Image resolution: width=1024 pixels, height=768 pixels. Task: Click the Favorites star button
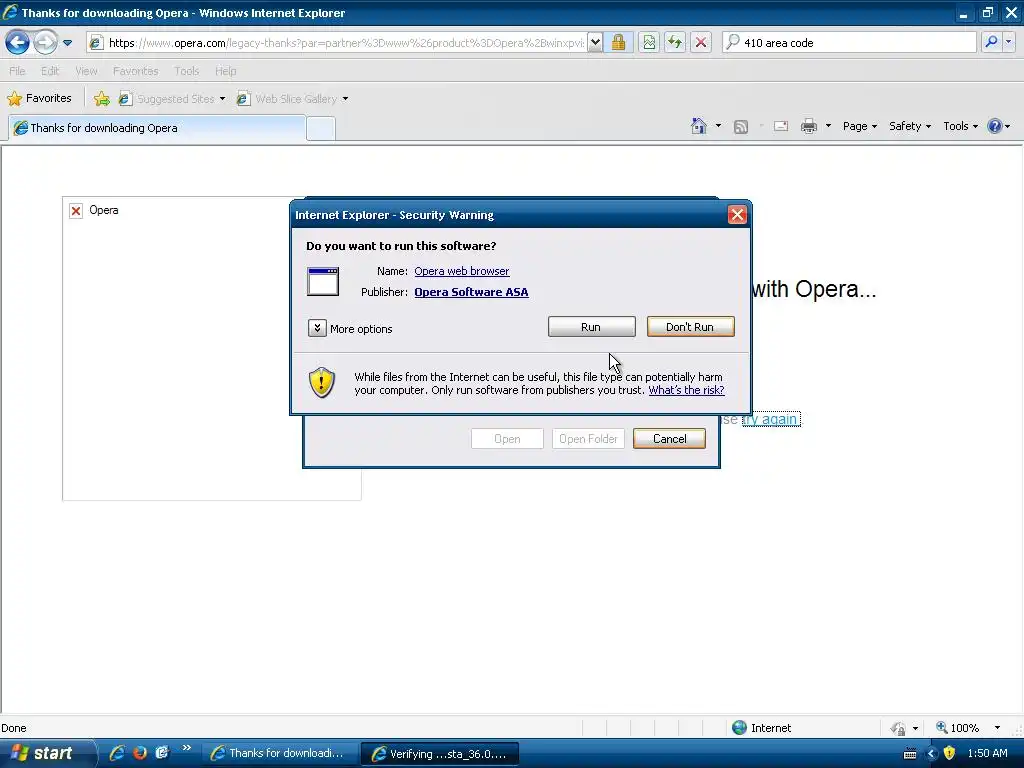tap(39, 99)
